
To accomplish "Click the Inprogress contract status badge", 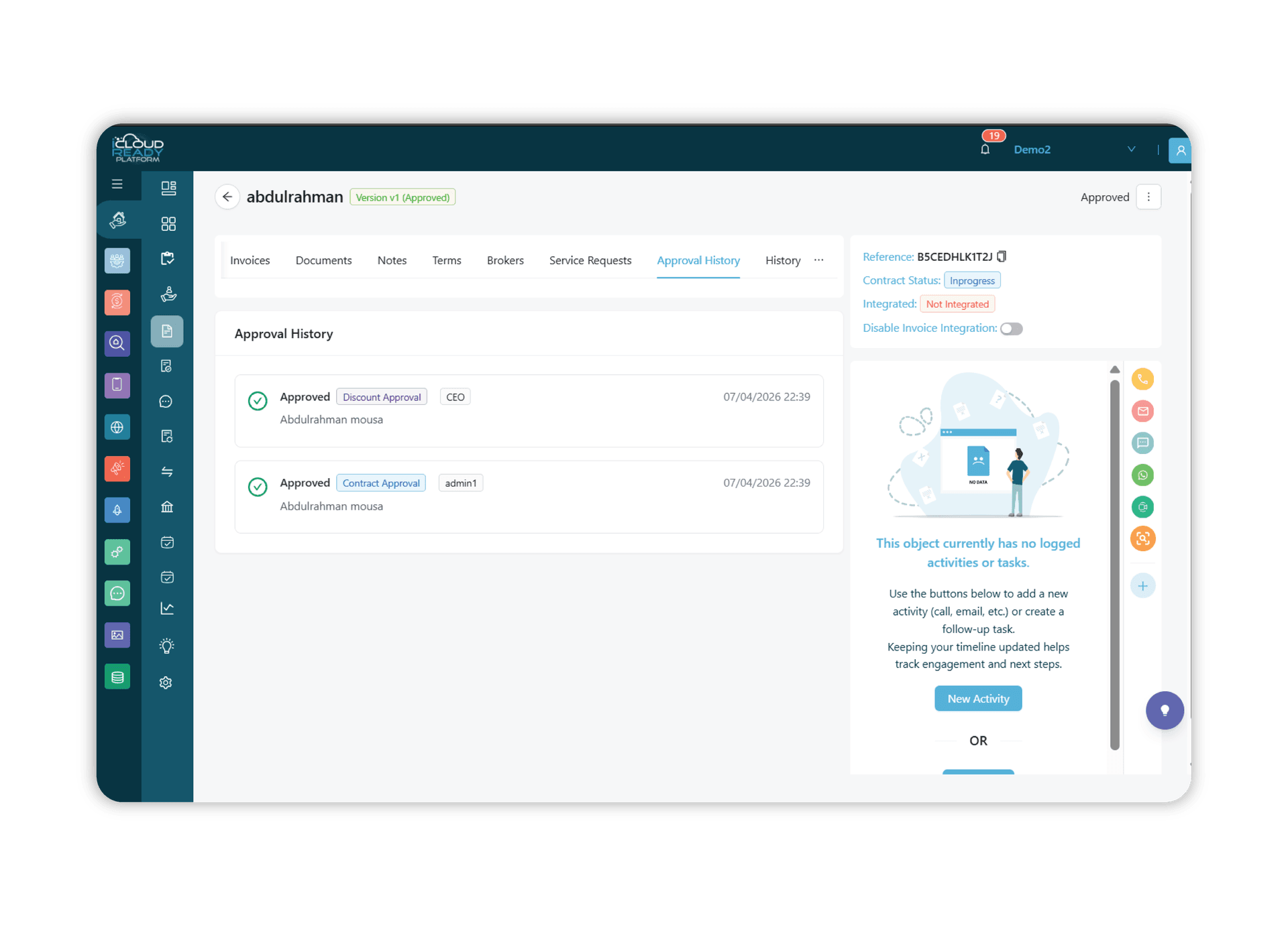I will pyautogui.click(x=972, y=280).
